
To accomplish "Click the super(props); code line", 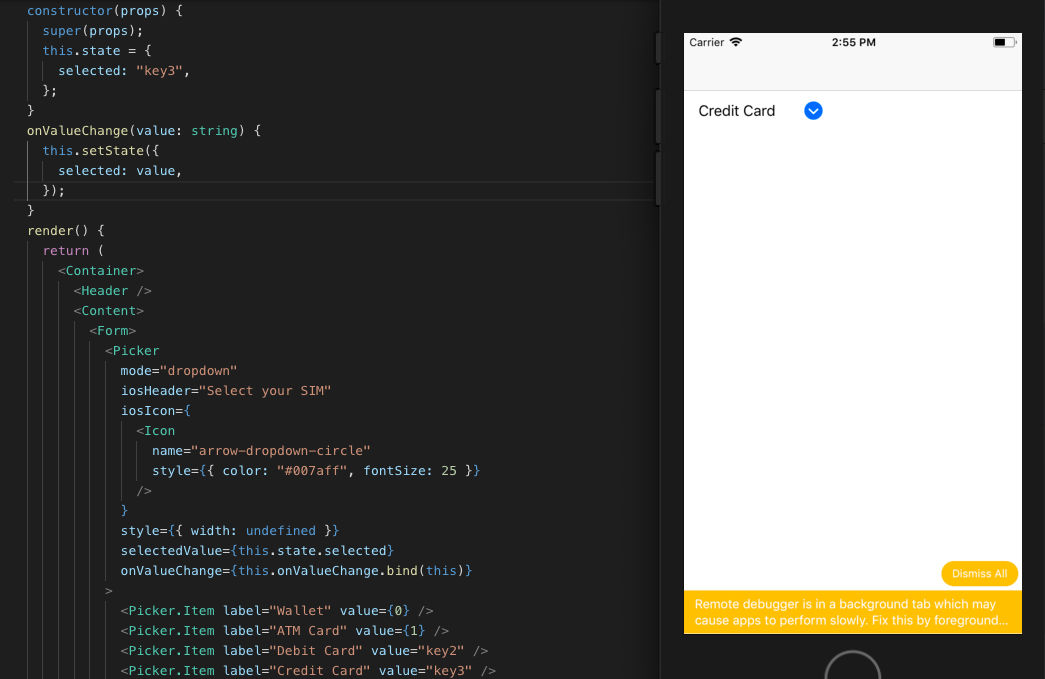I will click(x=93, y=31).
